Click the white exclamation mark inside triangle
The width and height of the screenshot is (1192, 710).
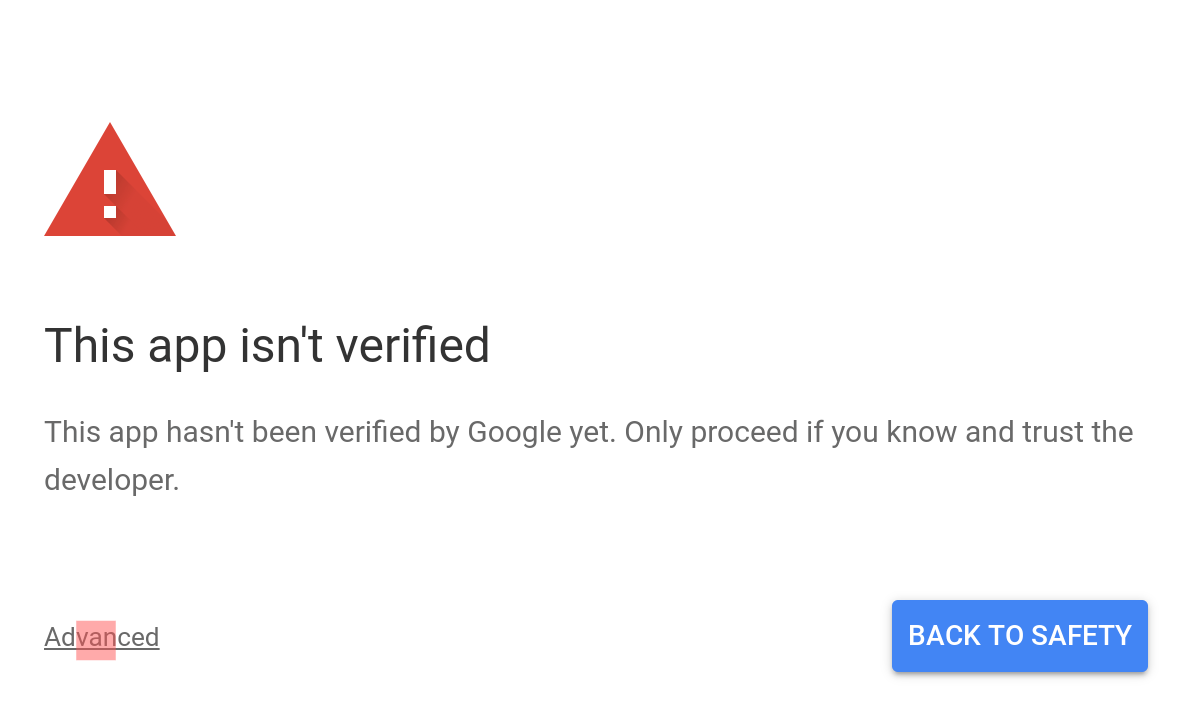coord(110,194)
